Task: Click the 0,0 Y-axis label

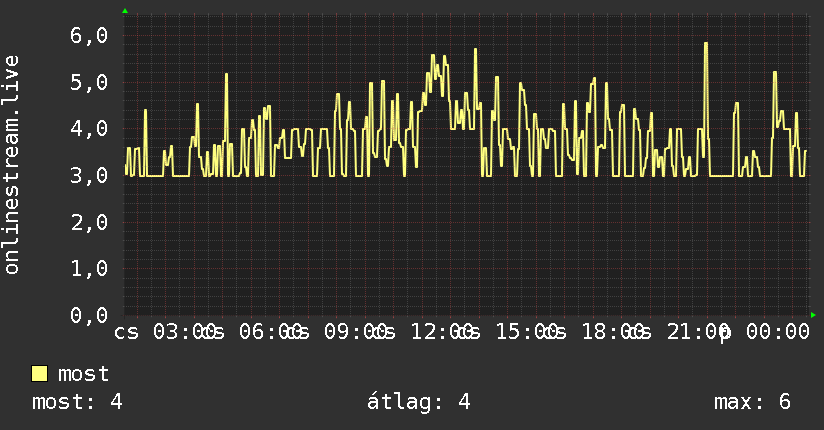Action: point(89,315)
